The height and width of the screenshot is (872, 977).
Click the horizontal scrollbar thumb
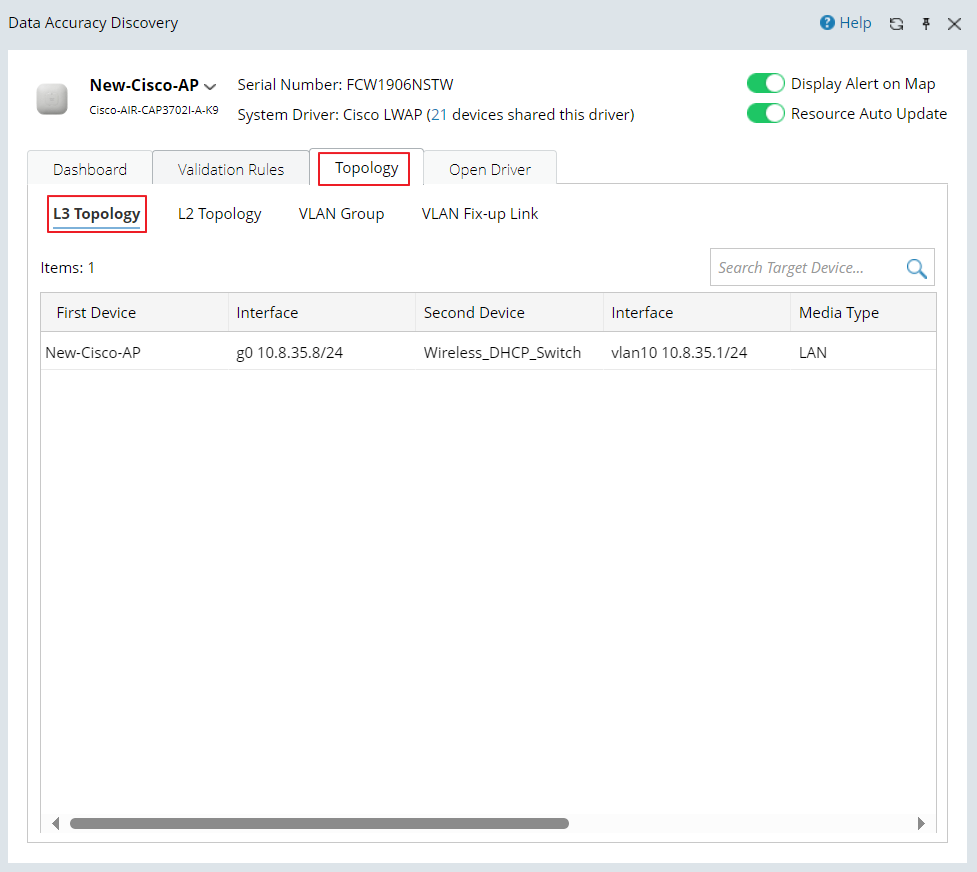tap(319, 823)
